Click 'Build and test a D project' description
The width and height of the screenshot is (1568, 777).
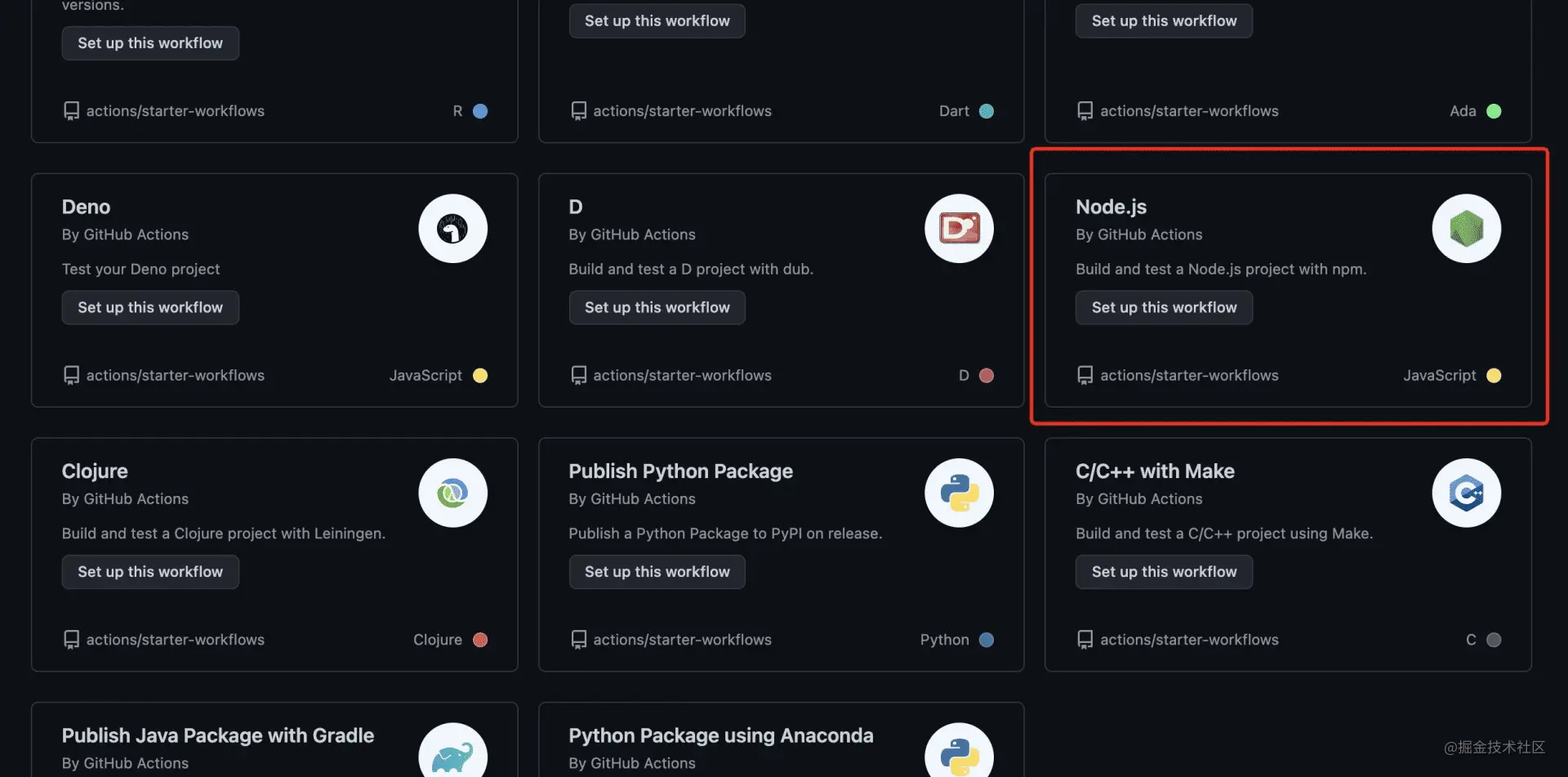691,269
